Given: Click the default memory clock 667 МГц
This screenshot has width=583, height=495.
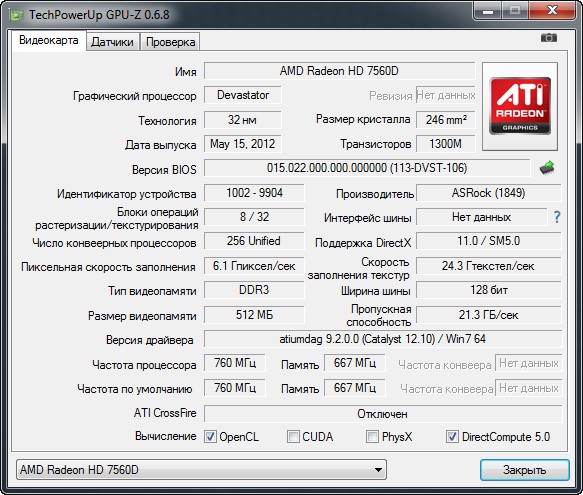Looking at the screenshot, I should point(355,388).
